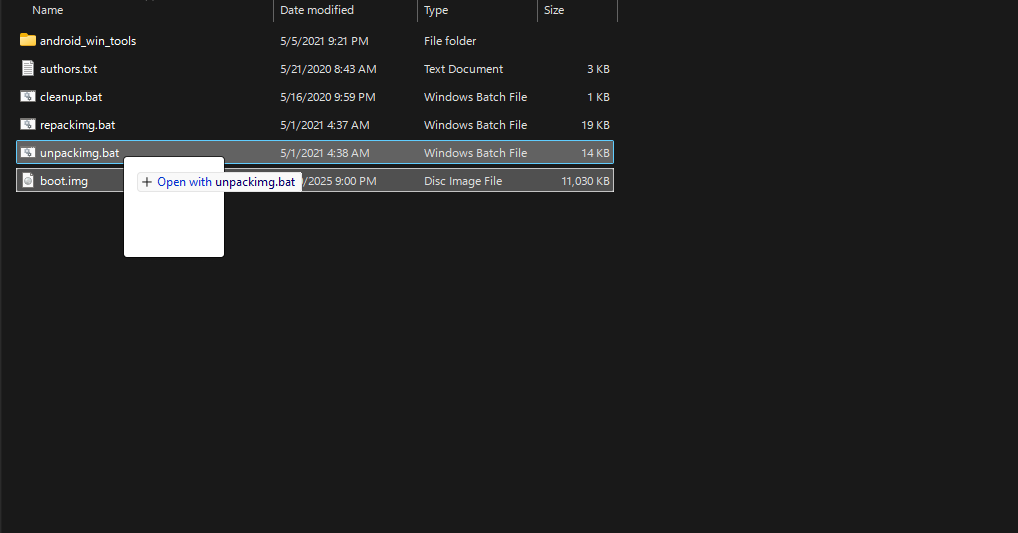Click the authors.txt document icon
The image size is (1018, 533).
(27, 68)
